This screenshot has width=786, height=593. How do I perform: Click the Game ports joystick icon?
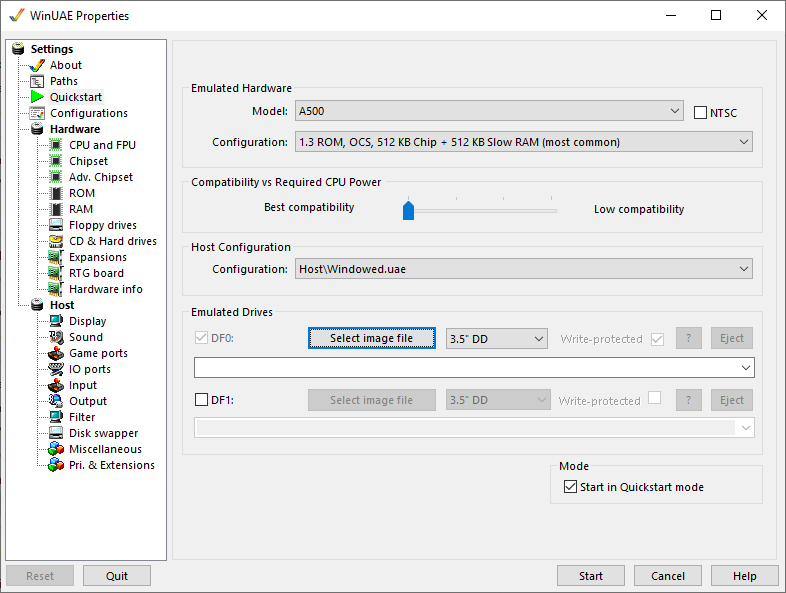(x=56, y=353)
